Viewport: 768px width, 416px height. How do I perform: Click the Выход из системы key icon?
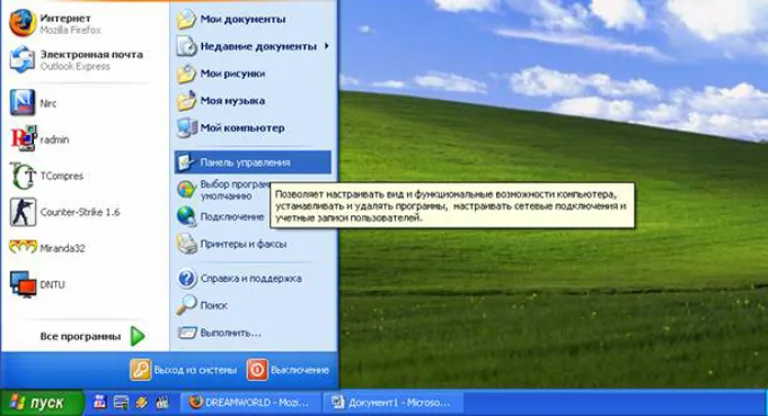click(x=140, y=370)
